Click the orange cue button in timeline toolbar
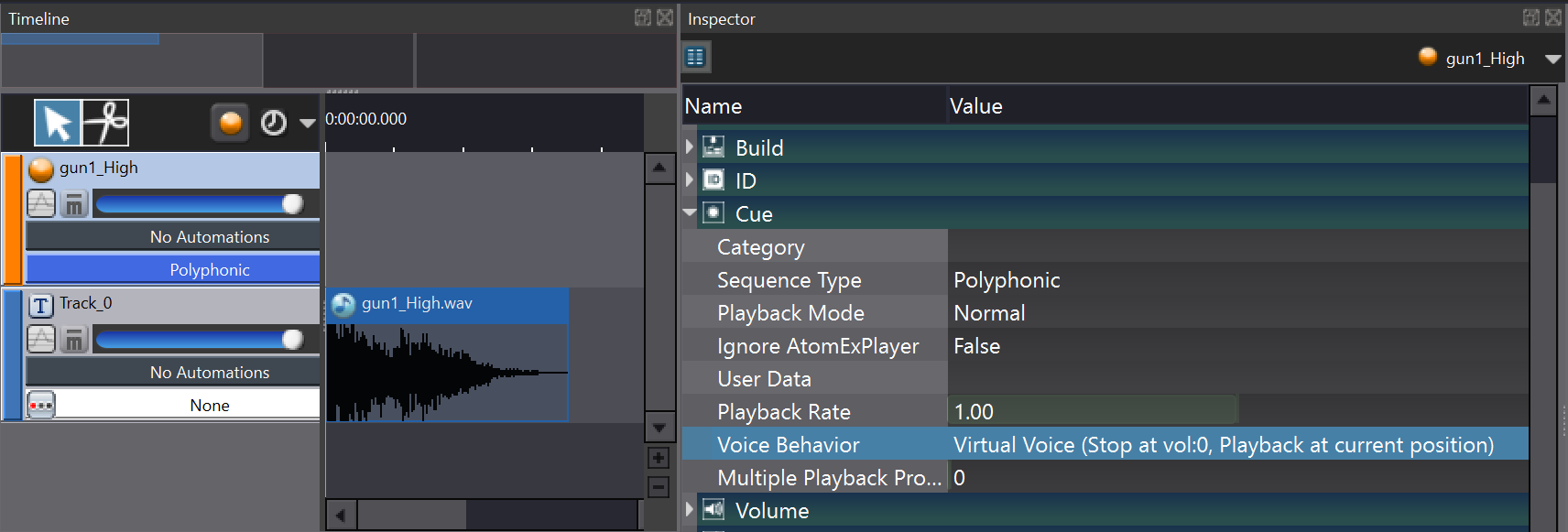The image size is (1568, 532). point(231,123)
